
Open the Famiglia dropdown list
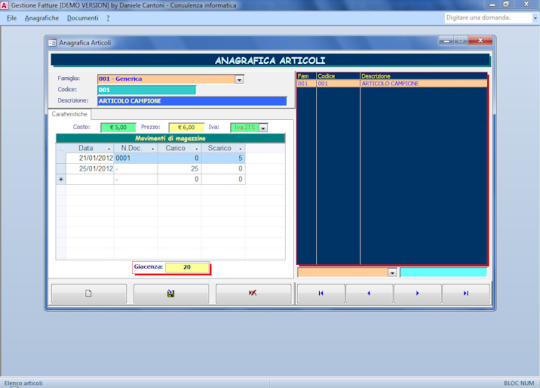[239, 80]
